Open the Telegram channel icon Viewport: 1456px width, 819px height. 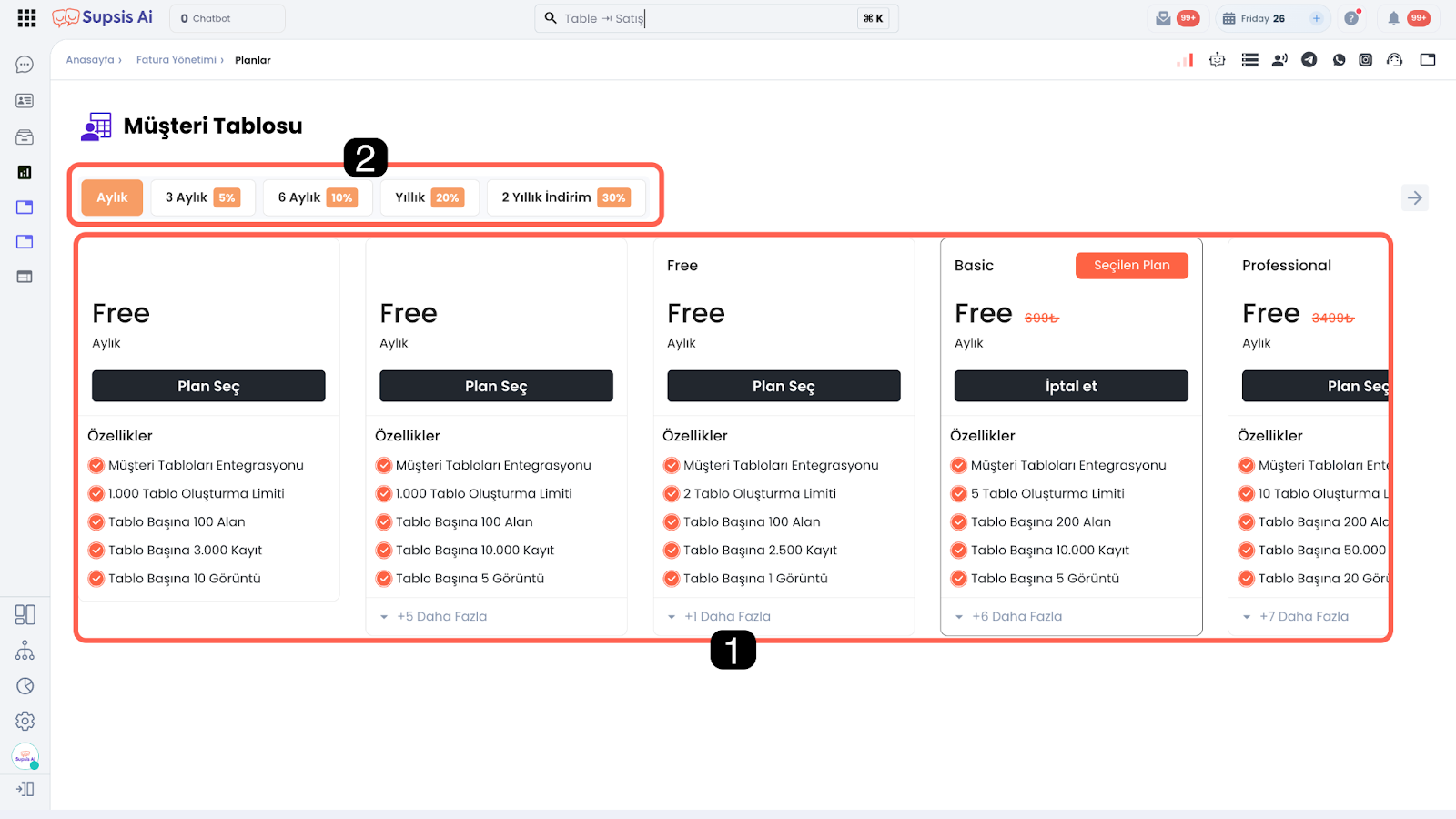pos(1309,60)
